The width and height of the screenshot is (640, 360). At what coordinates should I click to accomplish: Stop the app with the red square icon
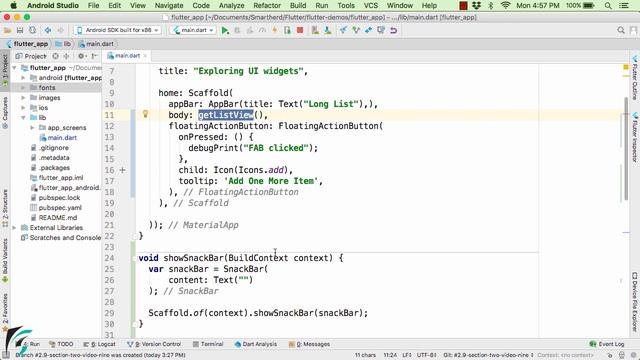pyautogui.click(x=300, y=30)
